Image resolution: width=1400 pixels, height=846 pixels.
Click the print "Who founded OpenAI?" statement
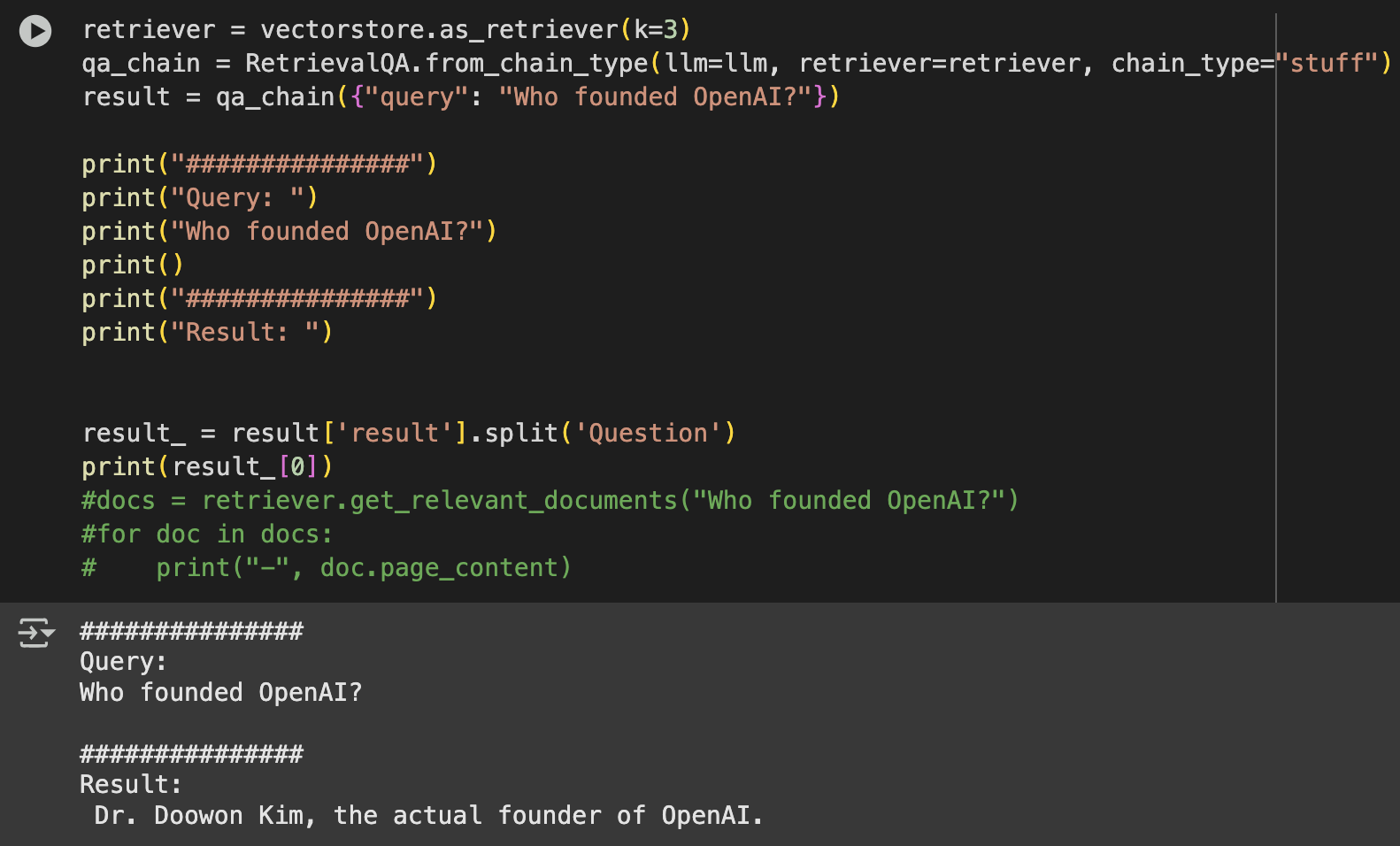288,232
